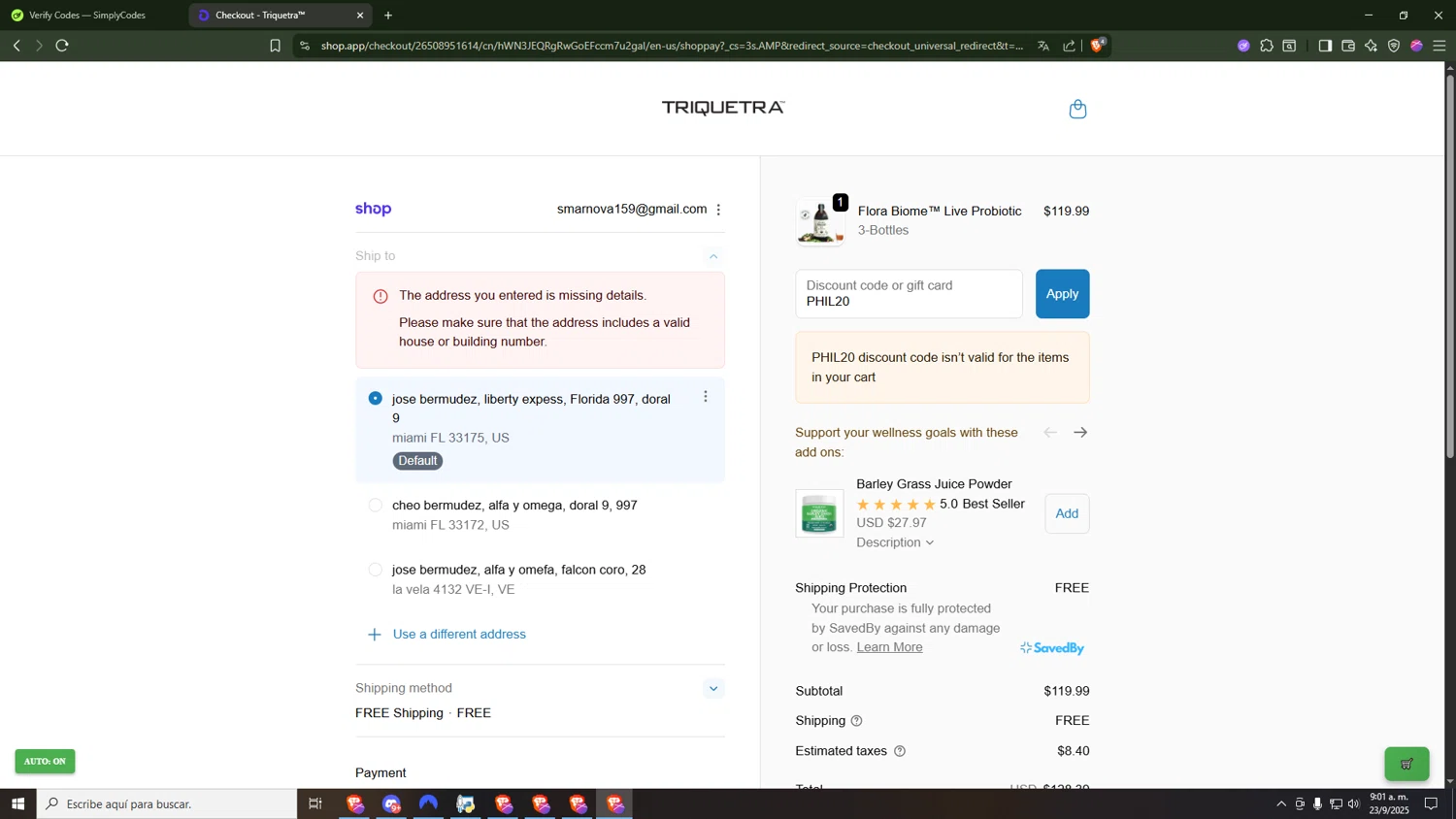Open Discord from the taskbar

tap(391, 803)
